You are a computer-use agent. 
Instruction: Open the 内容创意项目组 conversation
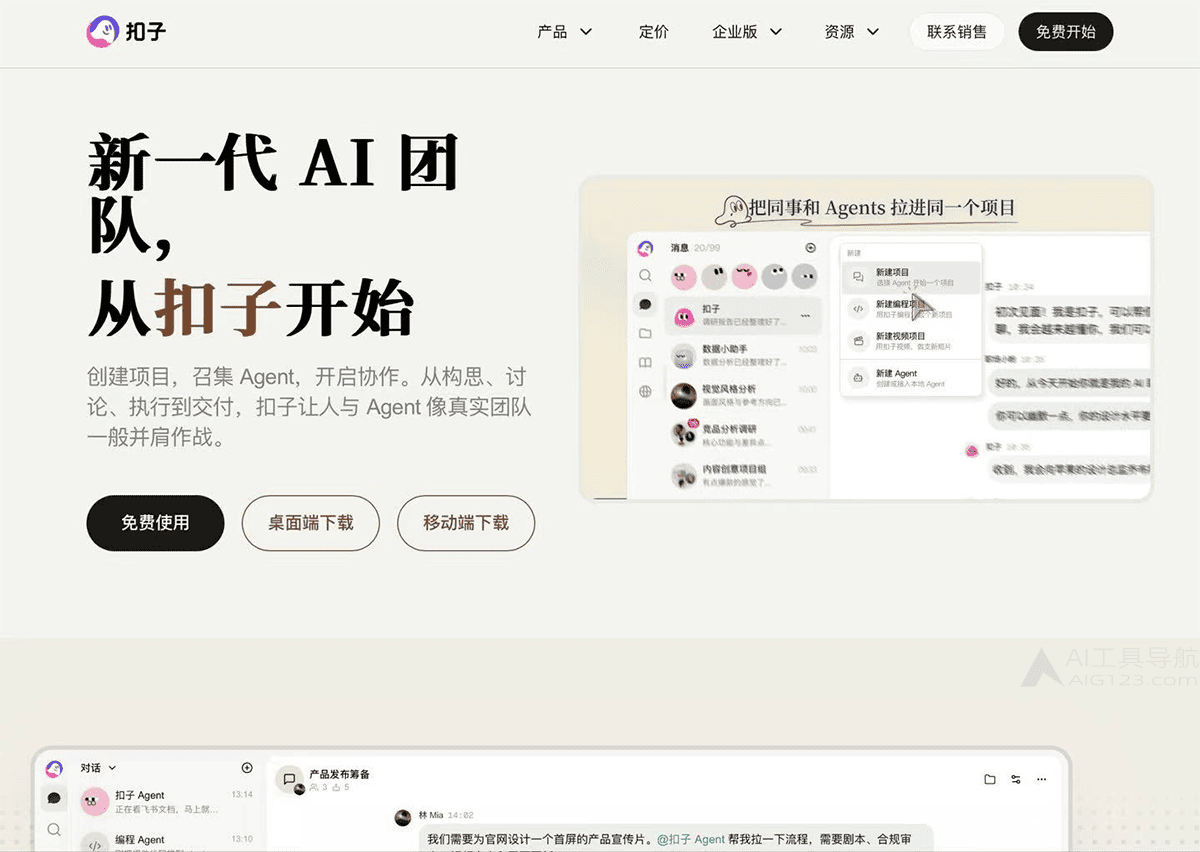[743, 474]
